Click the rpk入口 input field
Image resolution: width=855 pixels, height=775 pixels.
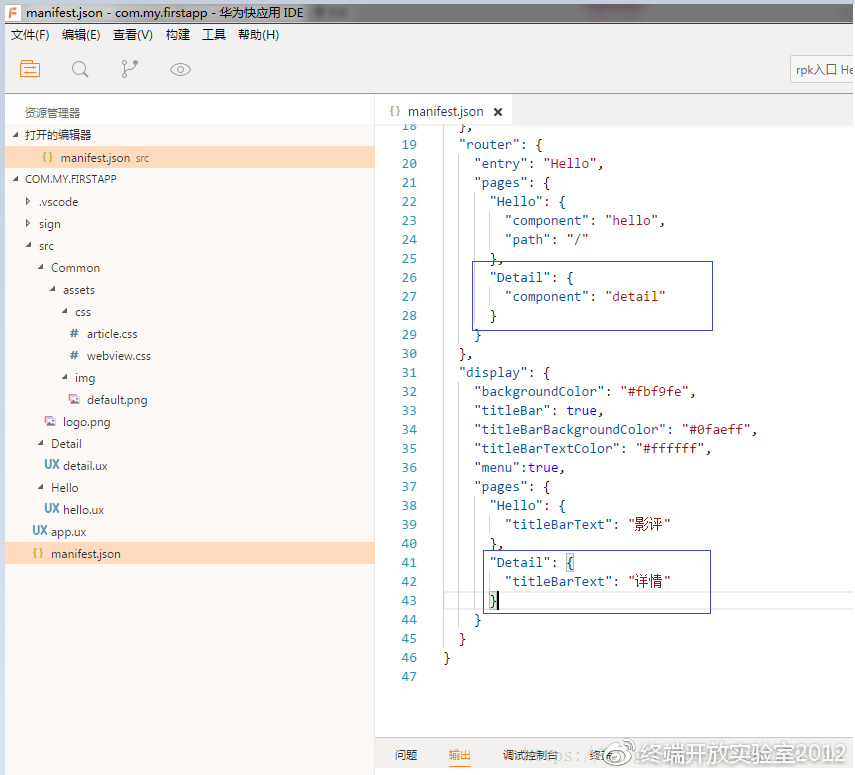pos(822,70)
